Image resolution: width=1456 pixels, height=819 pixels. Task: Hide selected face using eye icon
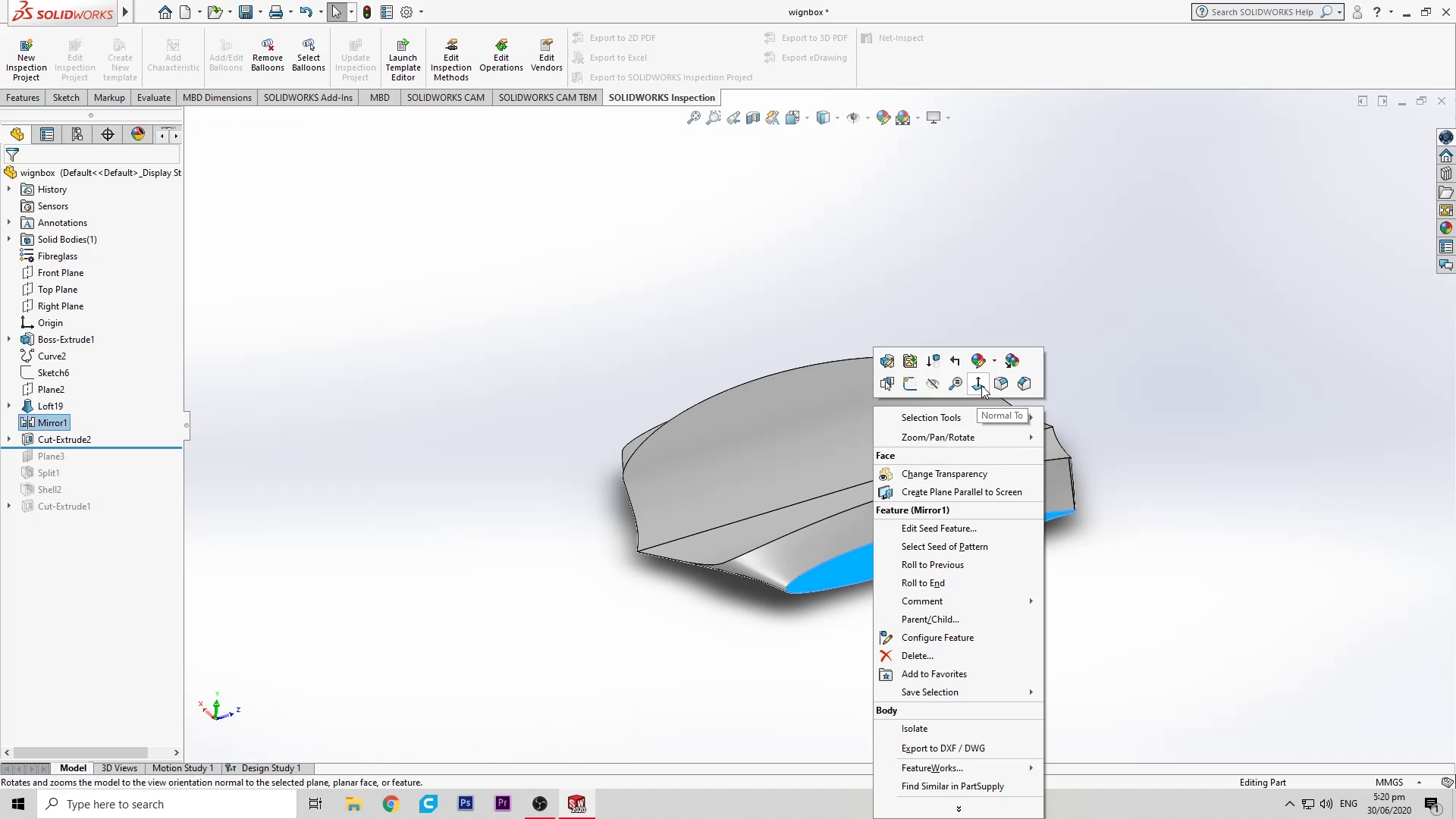click(x=933, y=384)
